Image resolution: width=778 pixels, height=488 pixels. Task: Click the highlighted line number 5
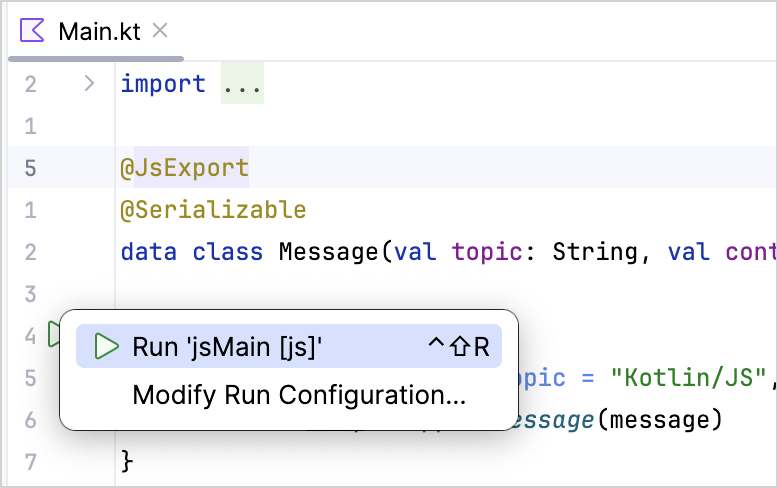pos(30,168)
